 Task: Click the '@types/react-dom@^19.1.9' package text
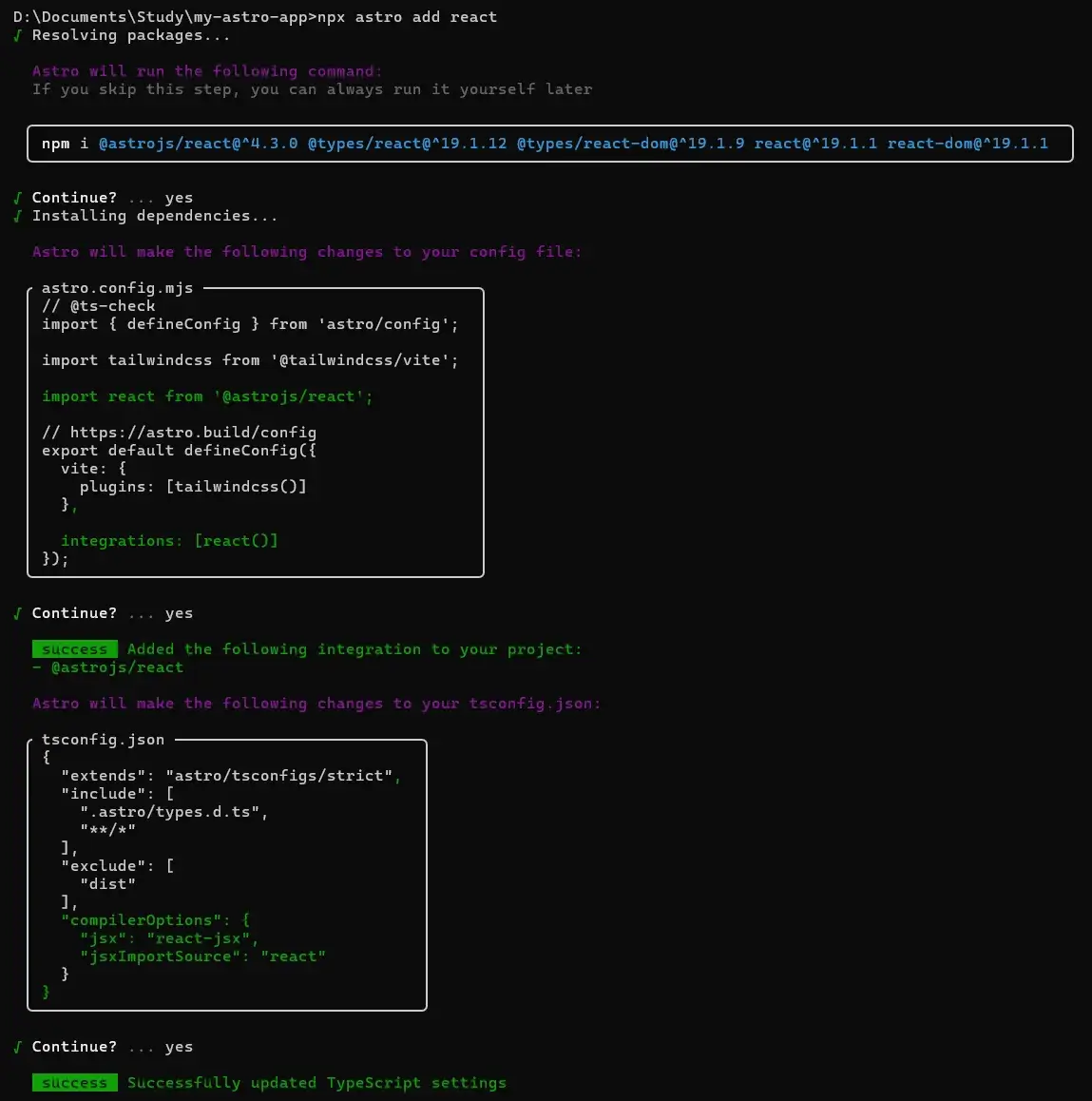(x=630, y=144)
